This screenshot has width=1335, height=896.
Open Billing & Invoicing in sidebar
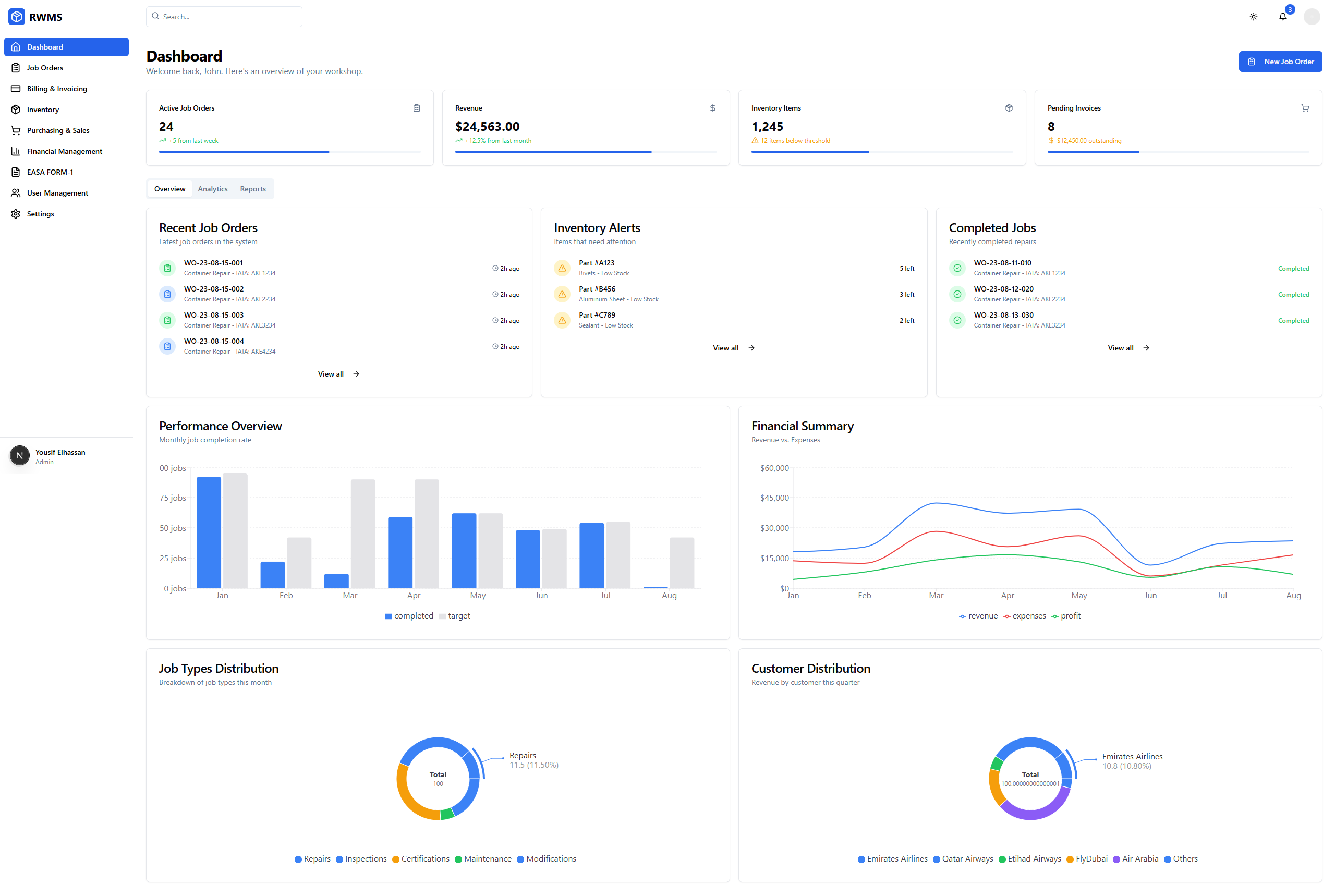(x=56, y=89)
